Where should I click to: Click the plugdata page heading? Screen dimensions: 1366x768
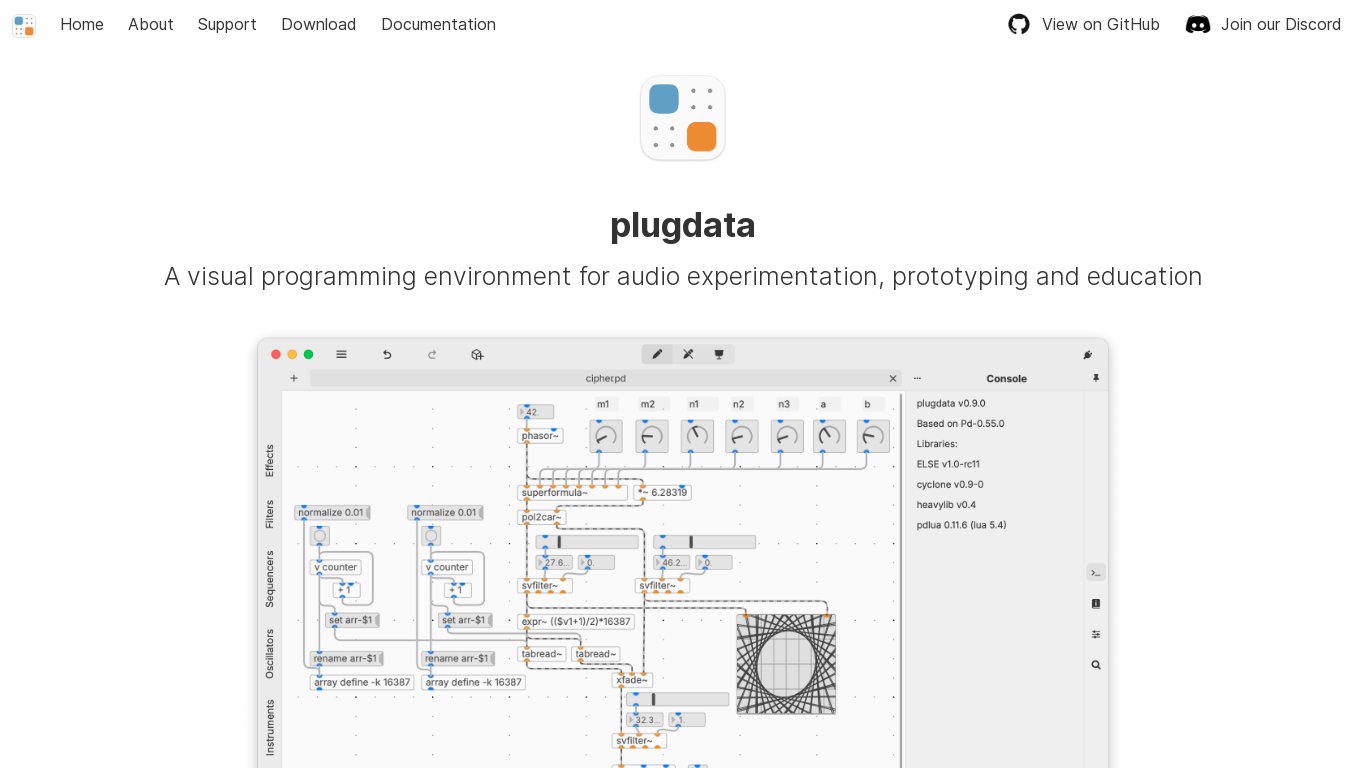[683, 225]
